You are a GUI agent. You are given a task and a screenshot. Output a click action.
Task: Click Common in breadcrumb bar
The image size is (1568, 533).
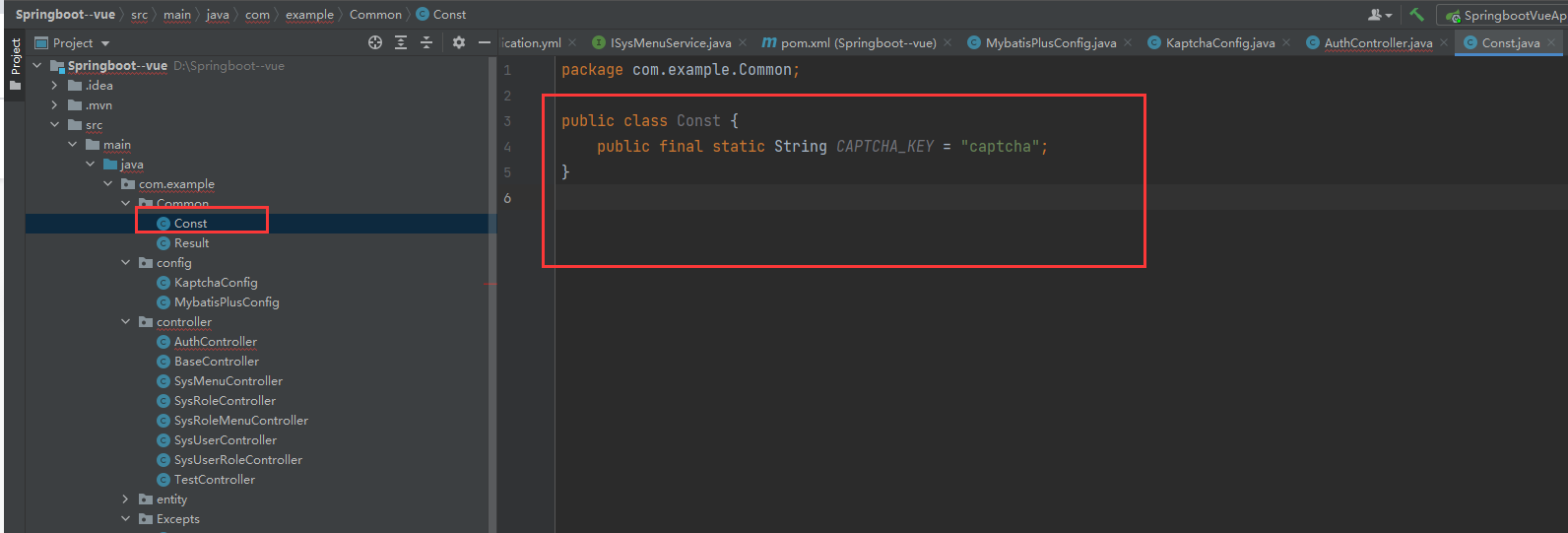pos(375,15)
